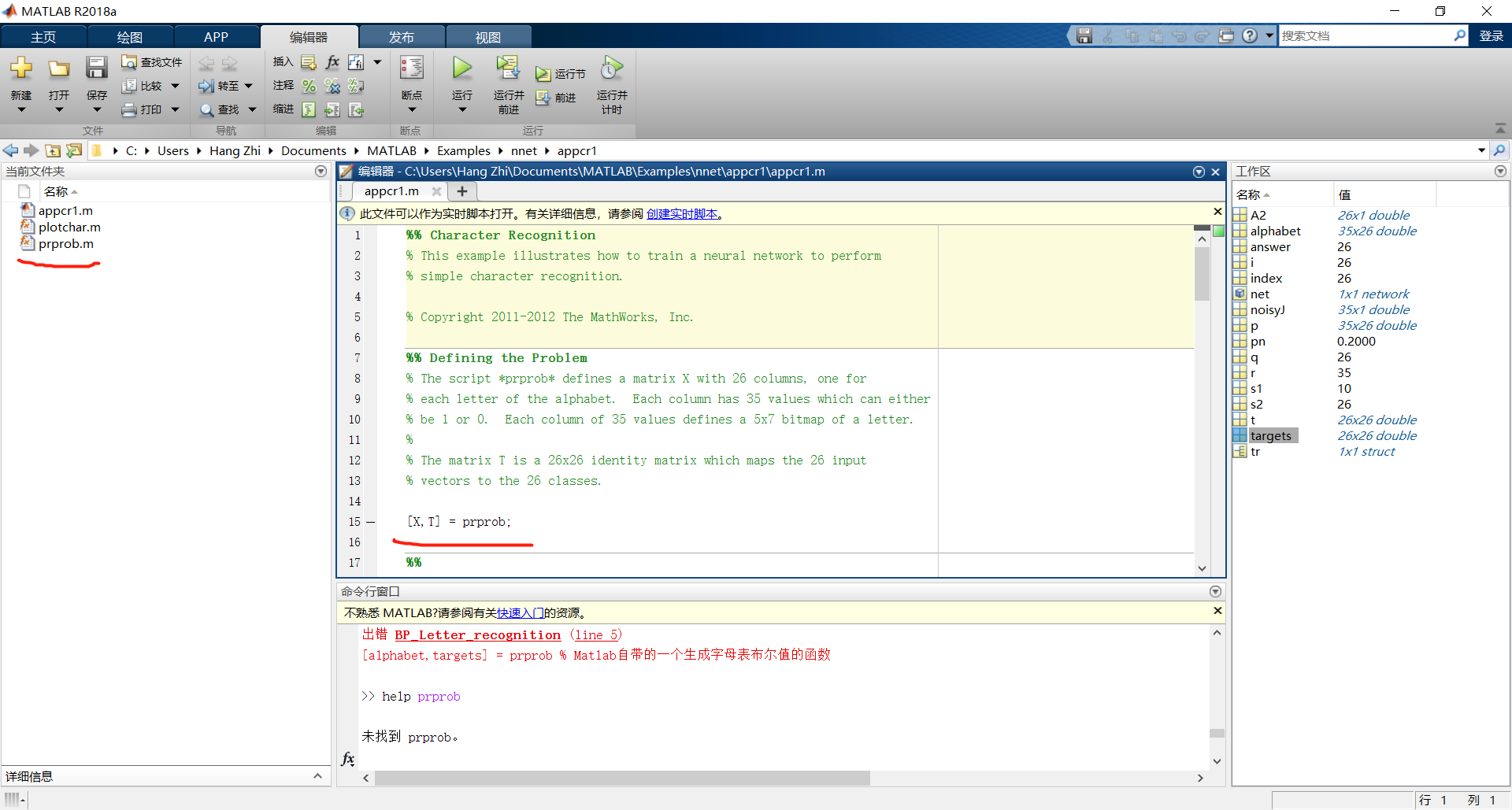This screenshot has height=810, width=1512.
Task: Switch to the Plots (绘图) tab
Action: (x=130, y=37)
